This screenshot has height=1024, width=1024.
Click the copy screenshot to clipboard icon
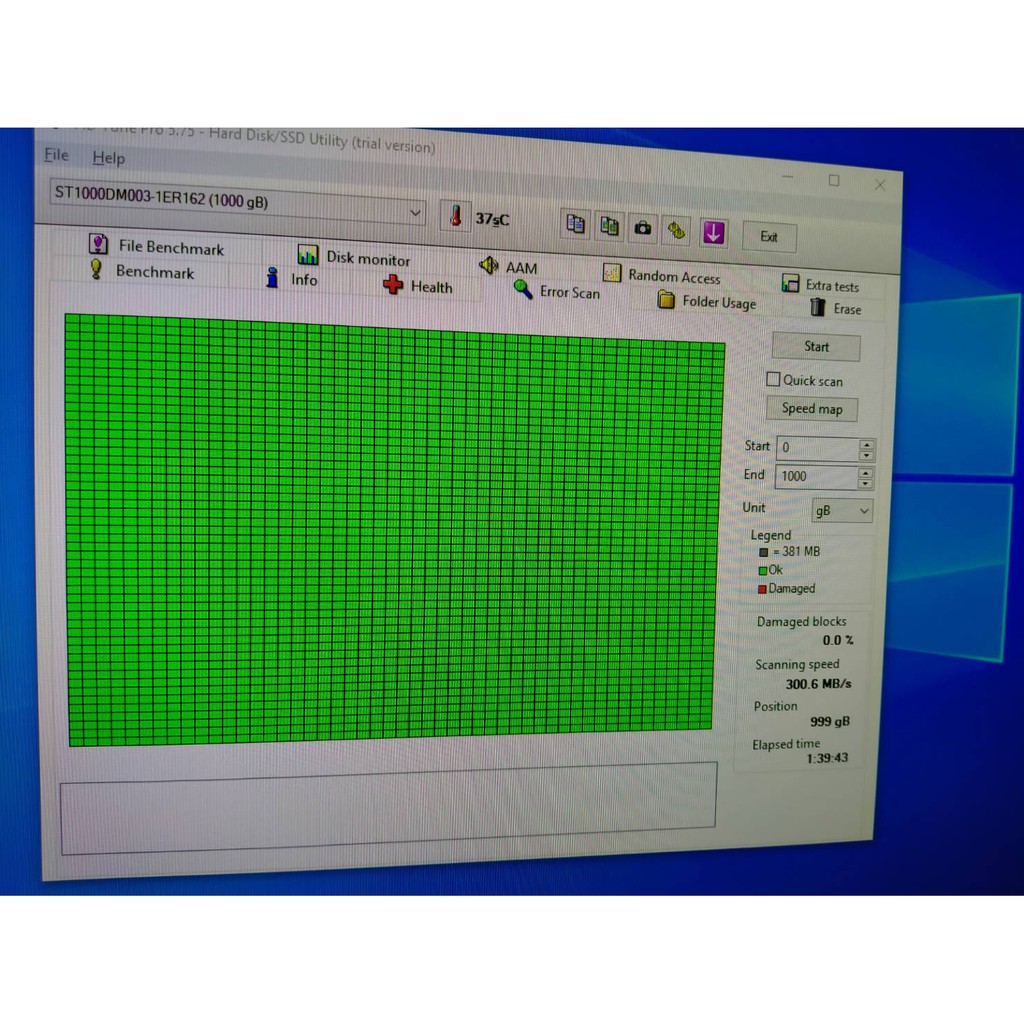click(609, 226)
